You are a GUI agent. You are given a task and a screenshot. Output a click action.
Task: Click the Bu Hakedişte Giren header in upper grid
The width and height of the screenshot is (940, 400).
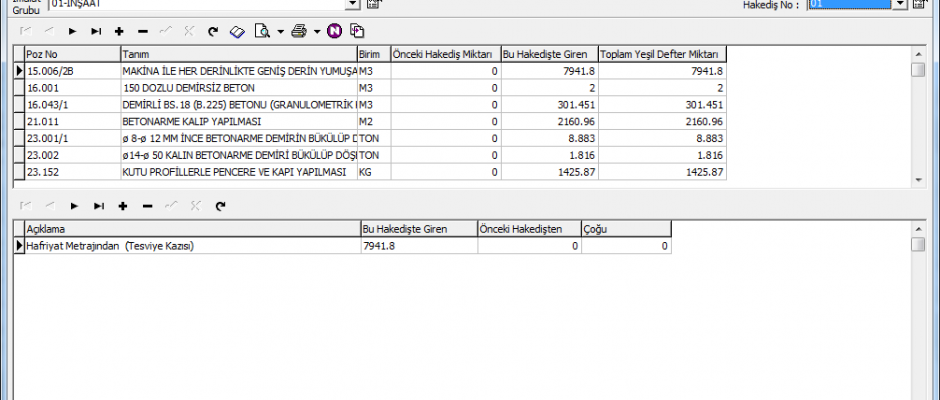(x=547, y=54)
